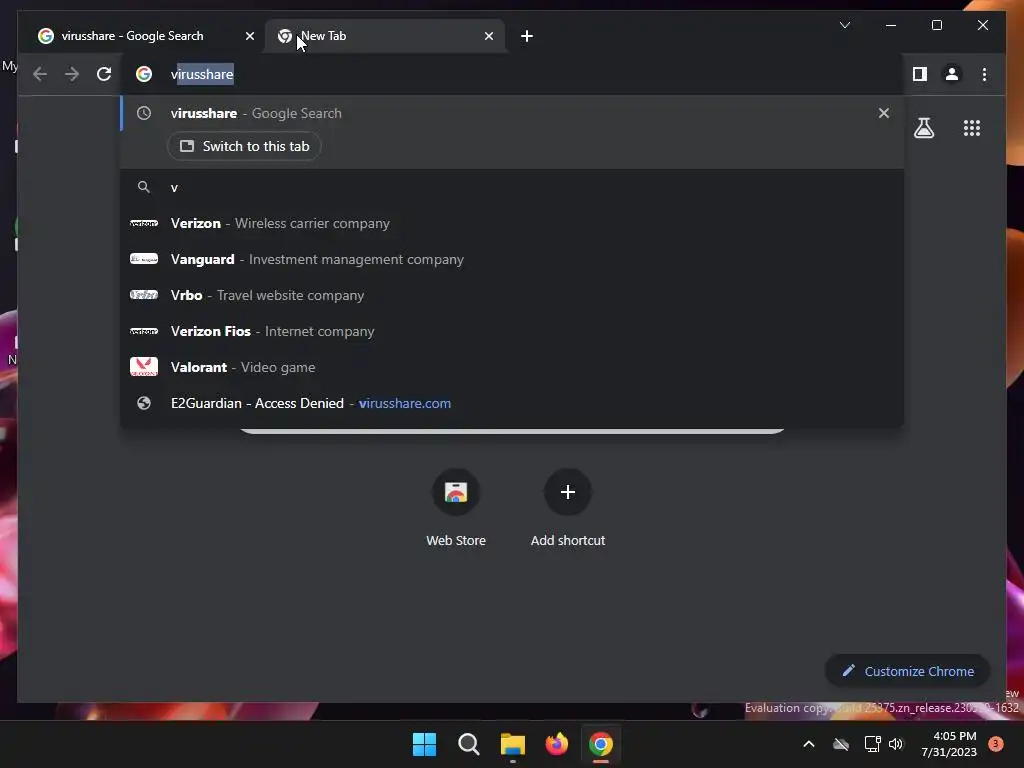
Task: Go forward to next page
Action: 72,74
